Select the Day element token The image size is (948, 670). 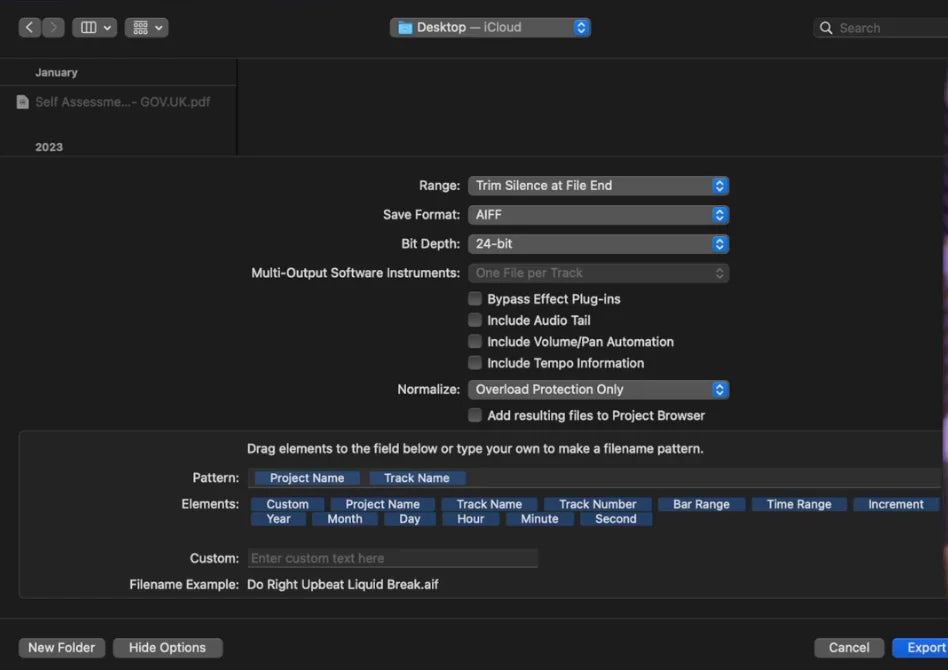409,519
